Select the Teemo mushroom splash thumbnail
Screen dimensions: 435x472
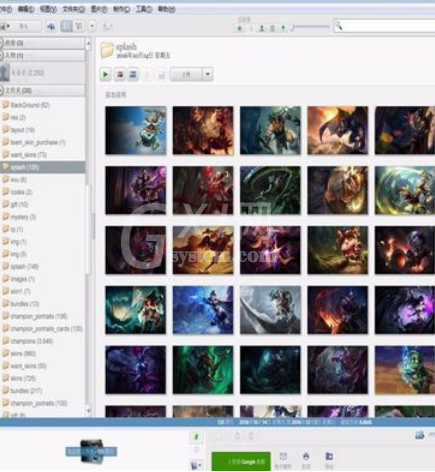click(337, 250)
